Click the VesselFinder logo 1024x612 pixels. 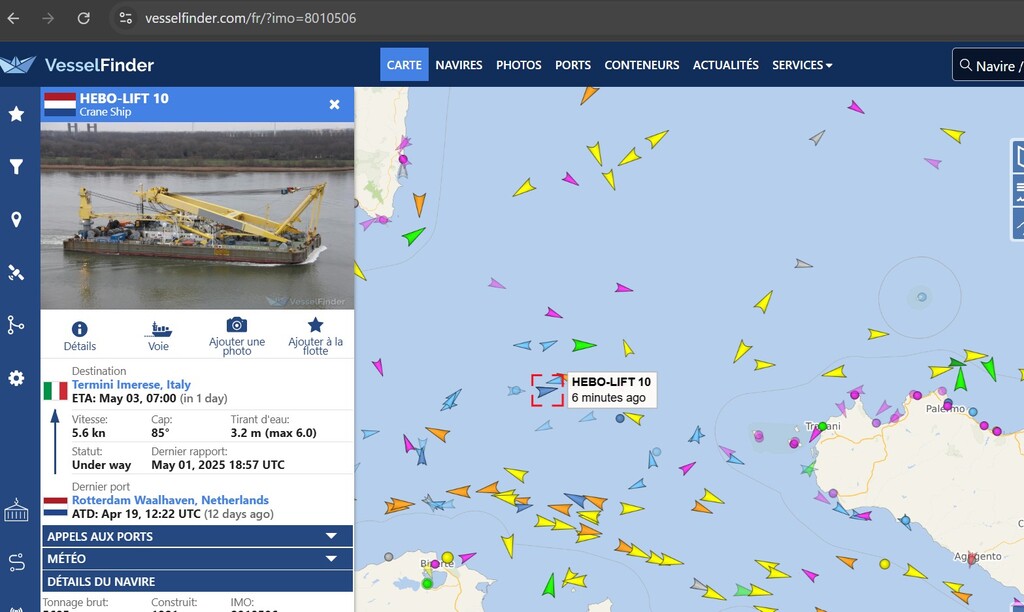[78, 65]
